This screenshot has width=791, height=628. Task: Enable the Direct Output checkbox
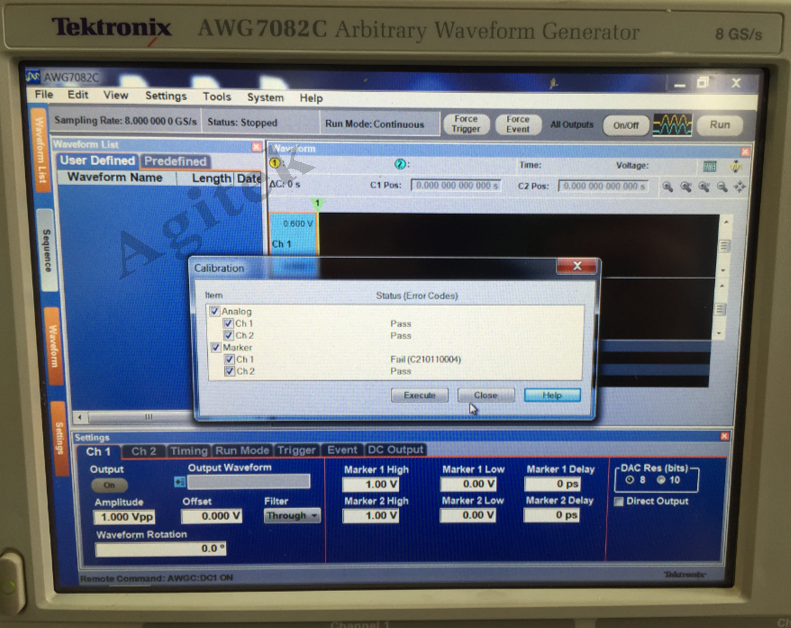619,501
